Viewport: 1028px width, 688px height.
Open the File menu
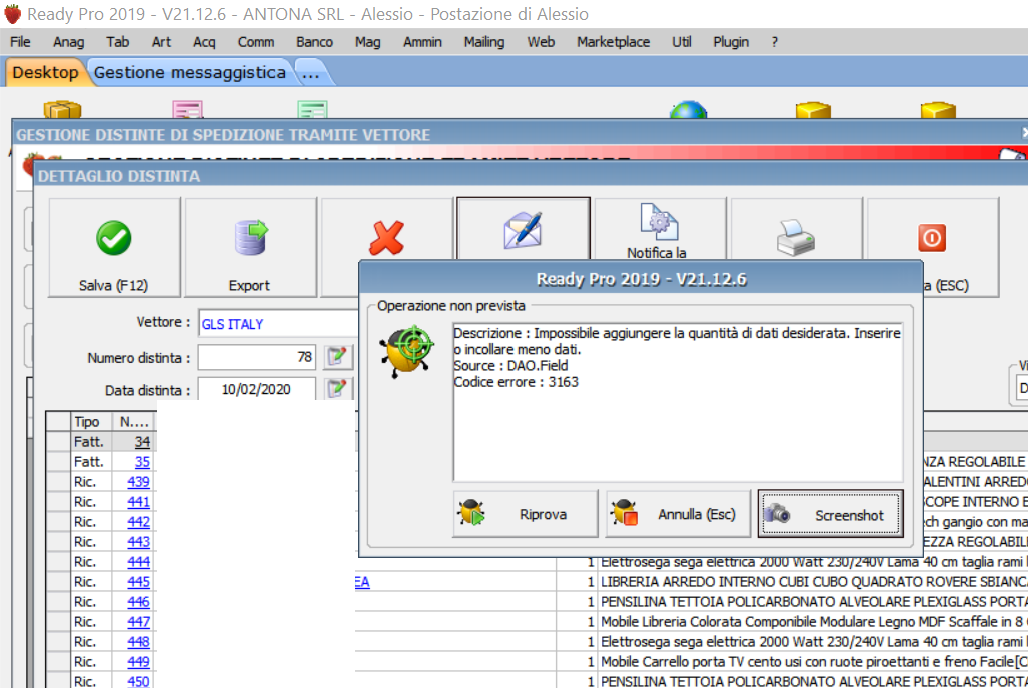(x=20, y=42)
